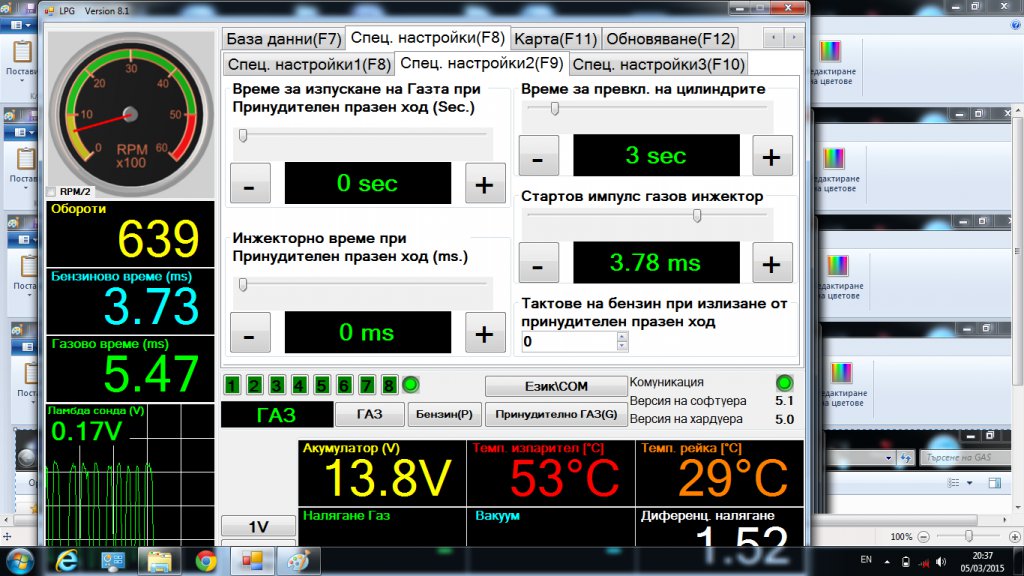Toggle the RPM/2 checkbox
Image resolution: width=1024 pixels, height=576 pixels.
[x=52, y=191]
